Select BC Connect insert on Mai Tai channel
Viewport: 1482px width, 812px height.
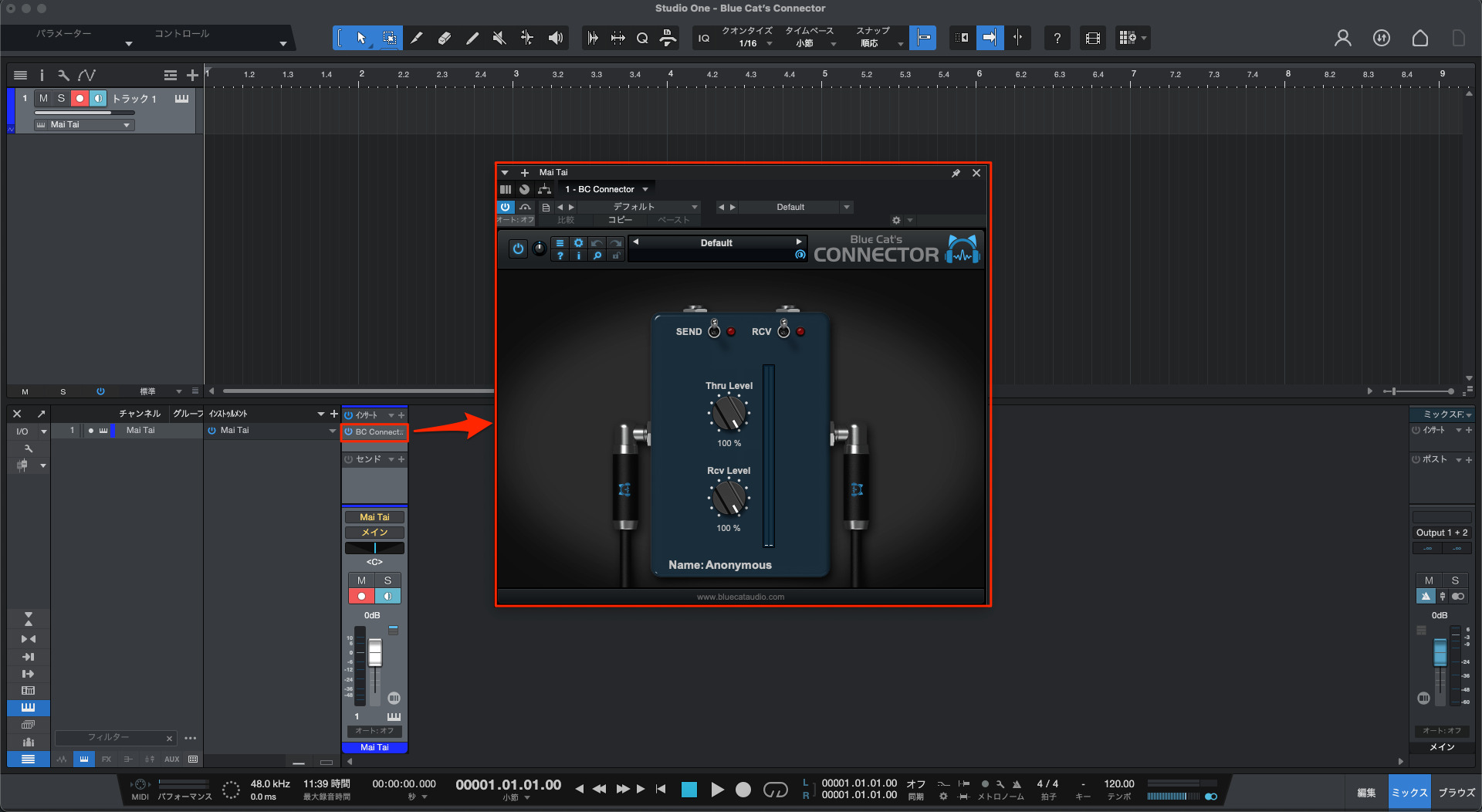tap(374, 432)
